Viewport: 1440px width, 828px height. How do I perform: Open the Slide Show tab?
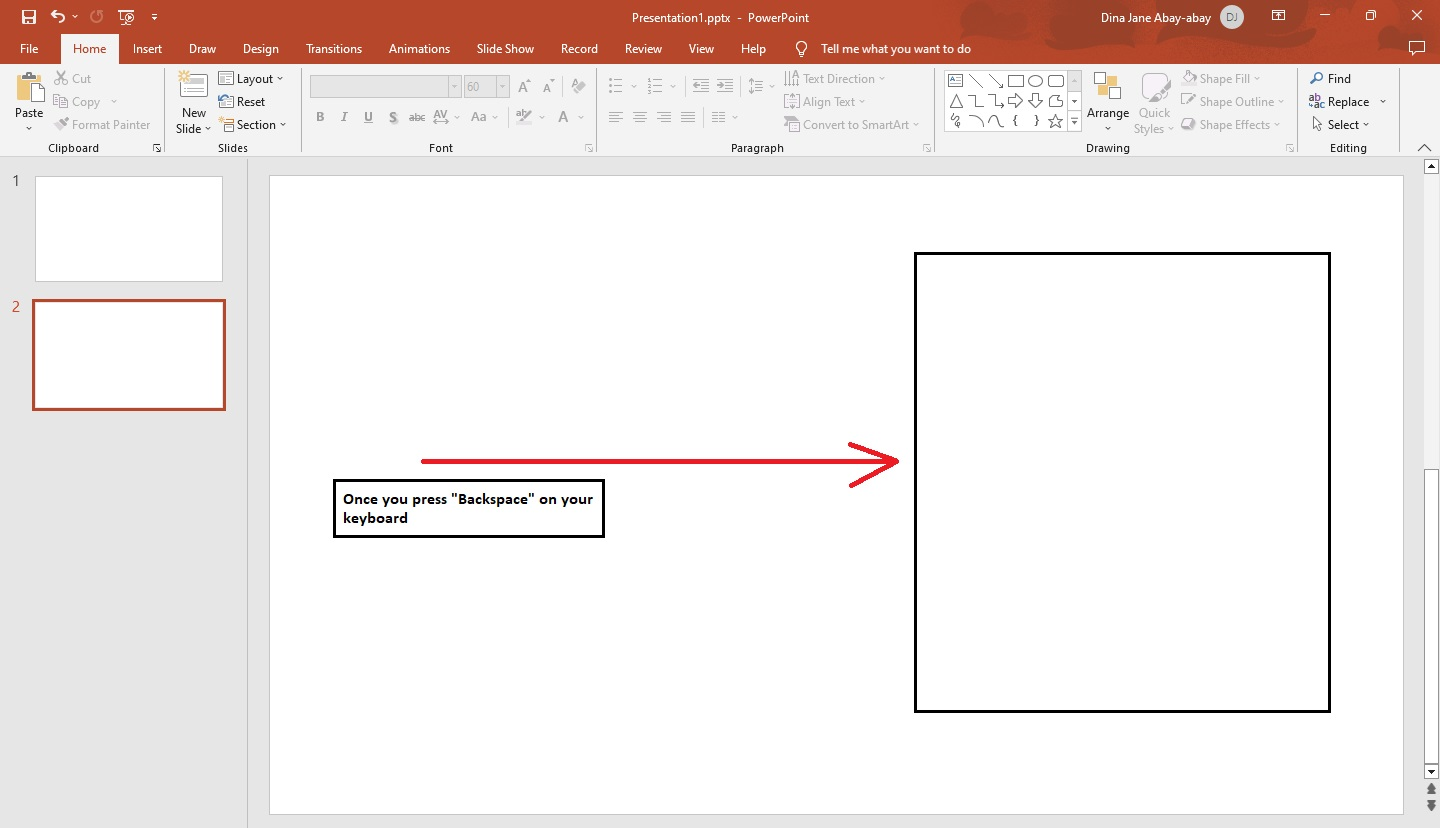pyautogui.click(x=505, y=48)
